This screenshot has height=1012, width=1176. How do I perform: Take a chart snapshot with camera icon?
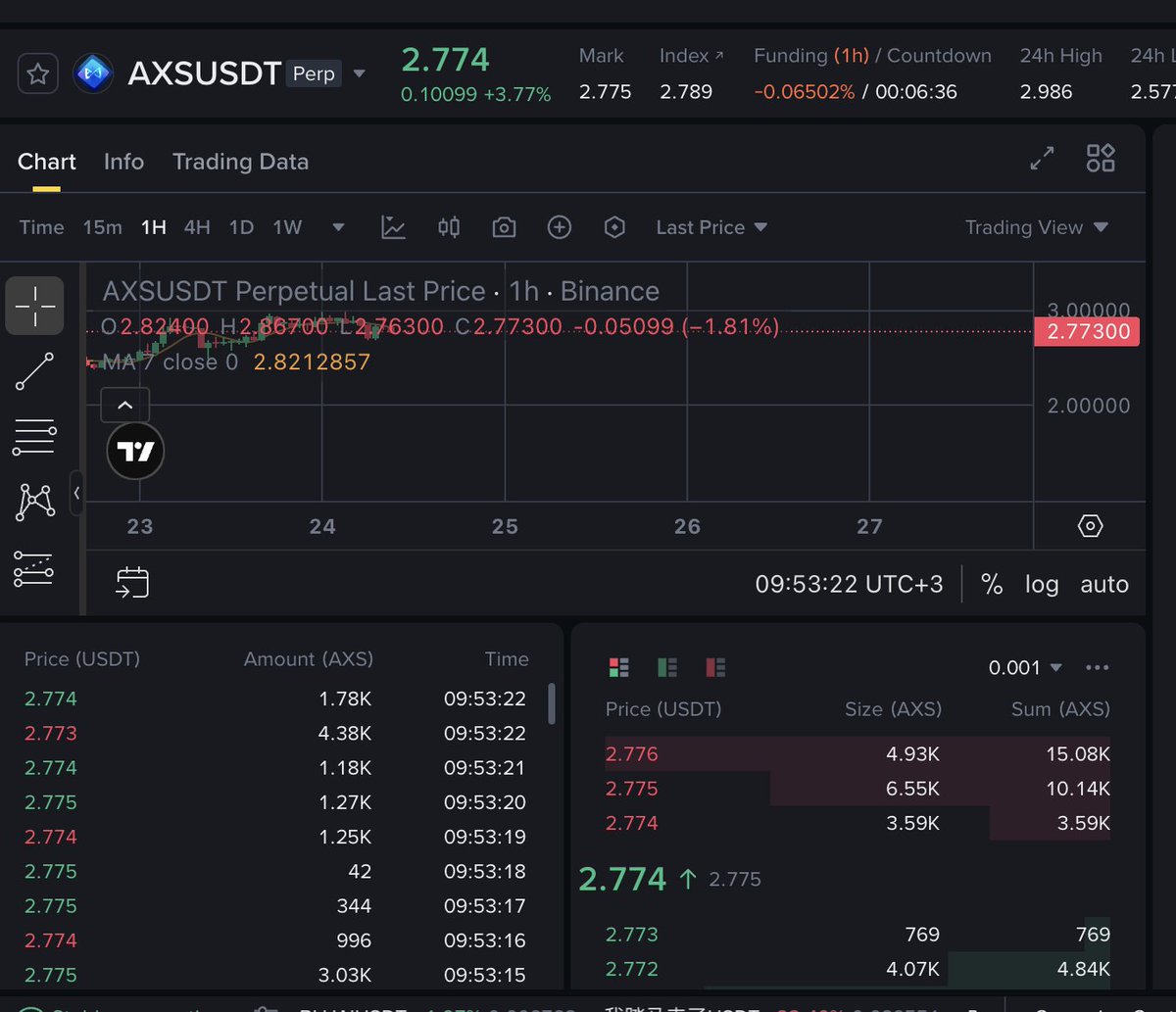coord(504,227)
